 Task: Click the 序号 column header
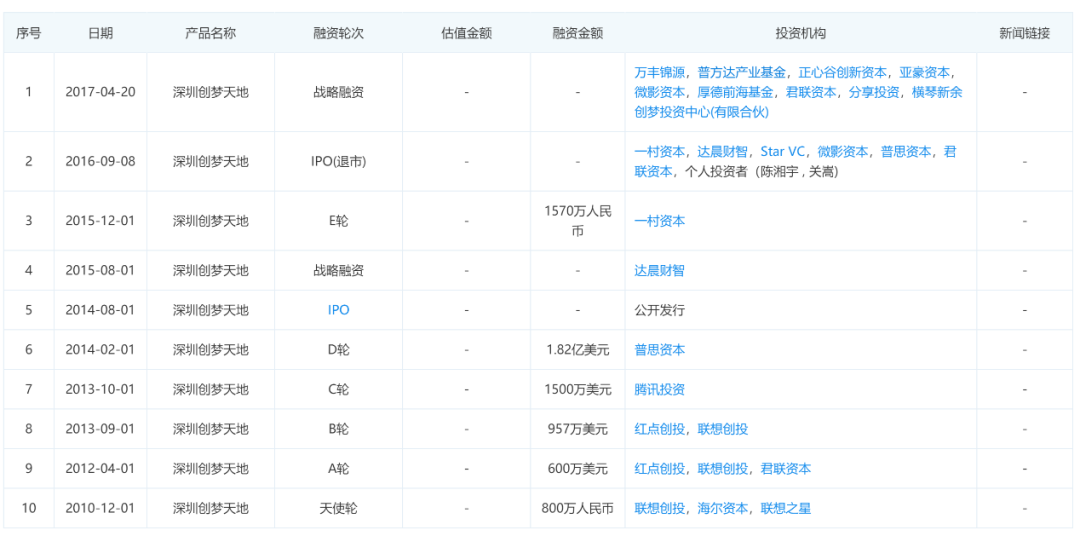(28, 33)
